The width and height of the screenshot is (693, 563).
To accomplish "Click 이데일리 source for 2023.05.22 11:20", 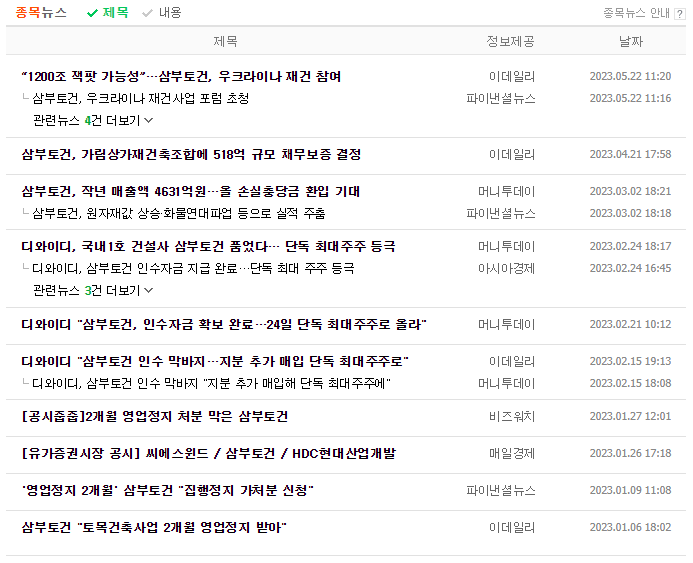I will (512, 76).
